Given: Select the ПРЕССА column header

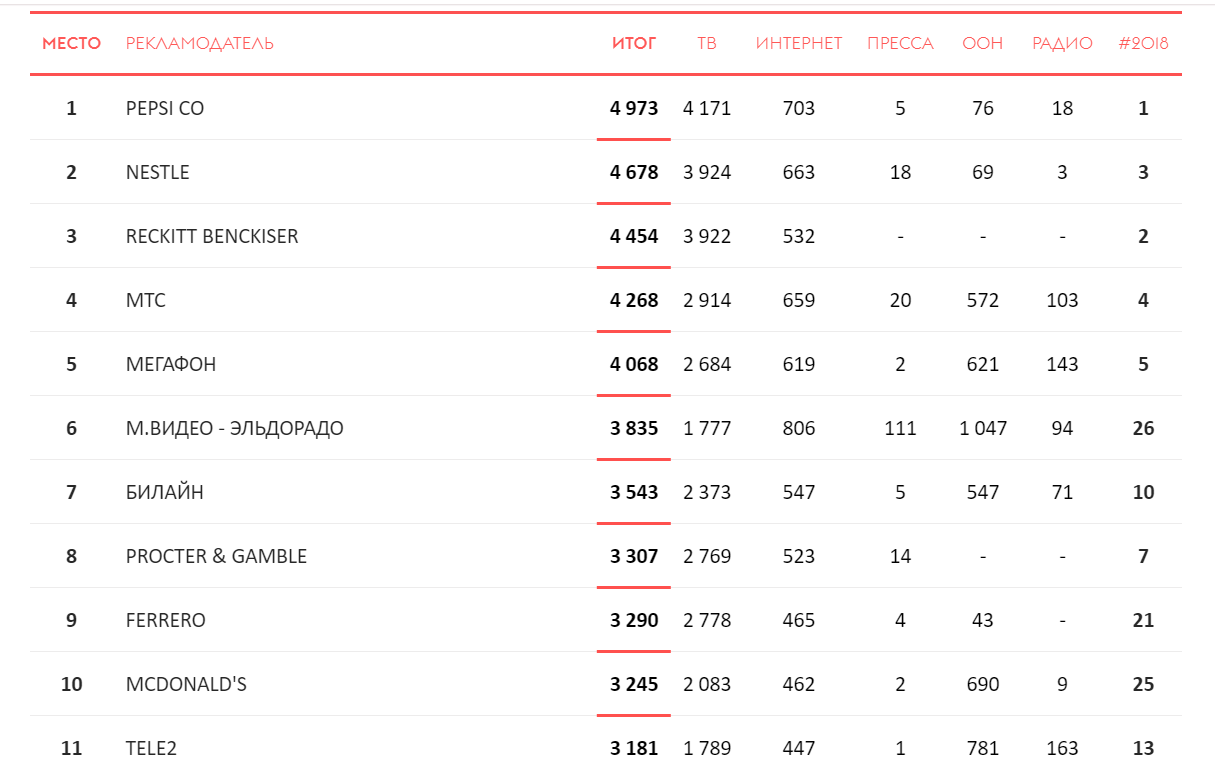Looking at the screenshot, I should click(900, 43).
